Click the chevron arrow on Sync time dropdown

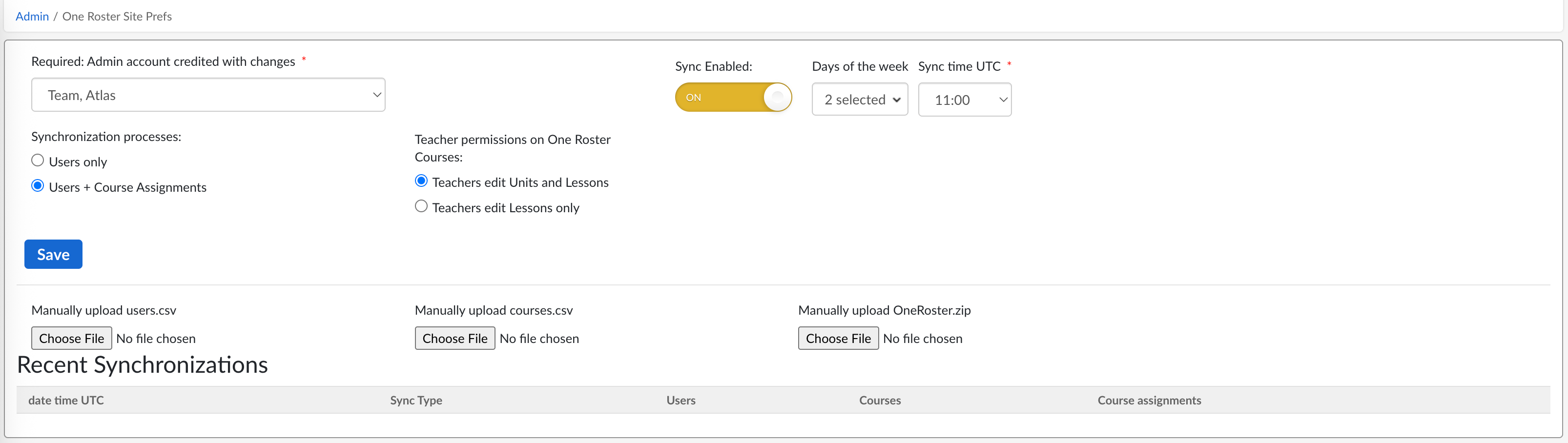(x=1003, y=100)
